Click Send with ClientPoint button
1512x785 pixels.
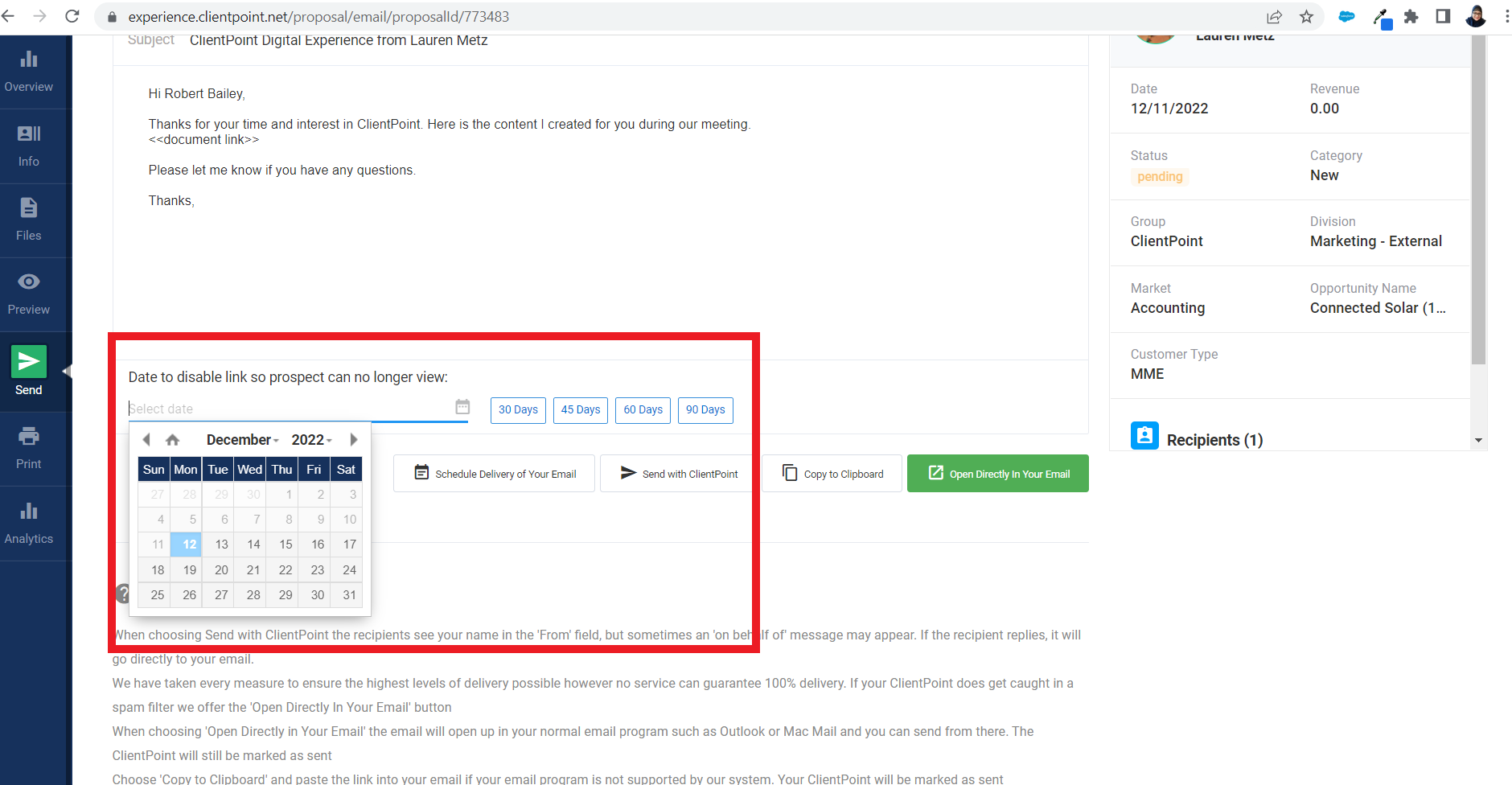[679, 474]
